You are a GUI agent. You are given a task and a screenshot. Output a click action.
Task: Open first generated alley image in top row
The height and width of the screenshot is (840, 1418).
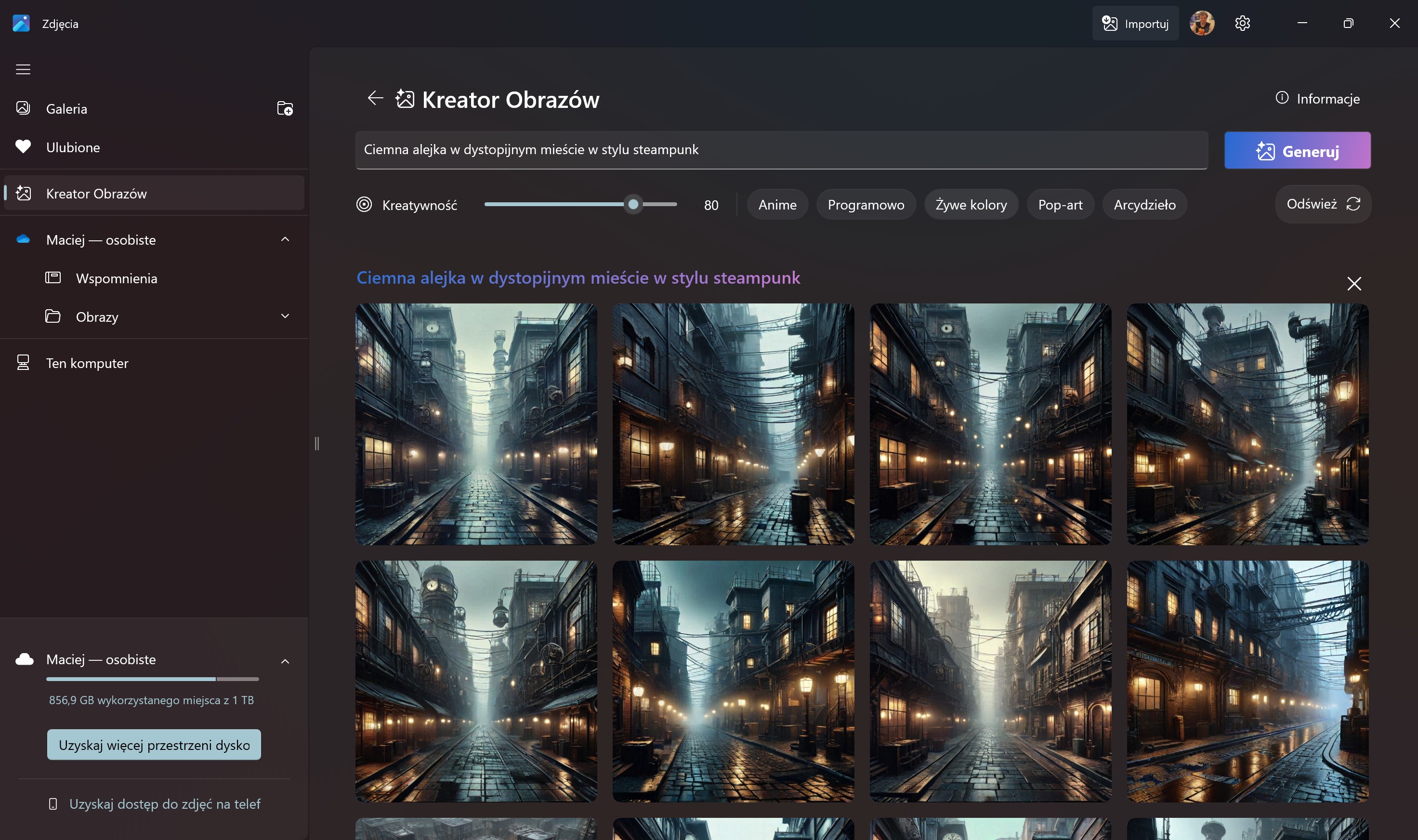476,424
